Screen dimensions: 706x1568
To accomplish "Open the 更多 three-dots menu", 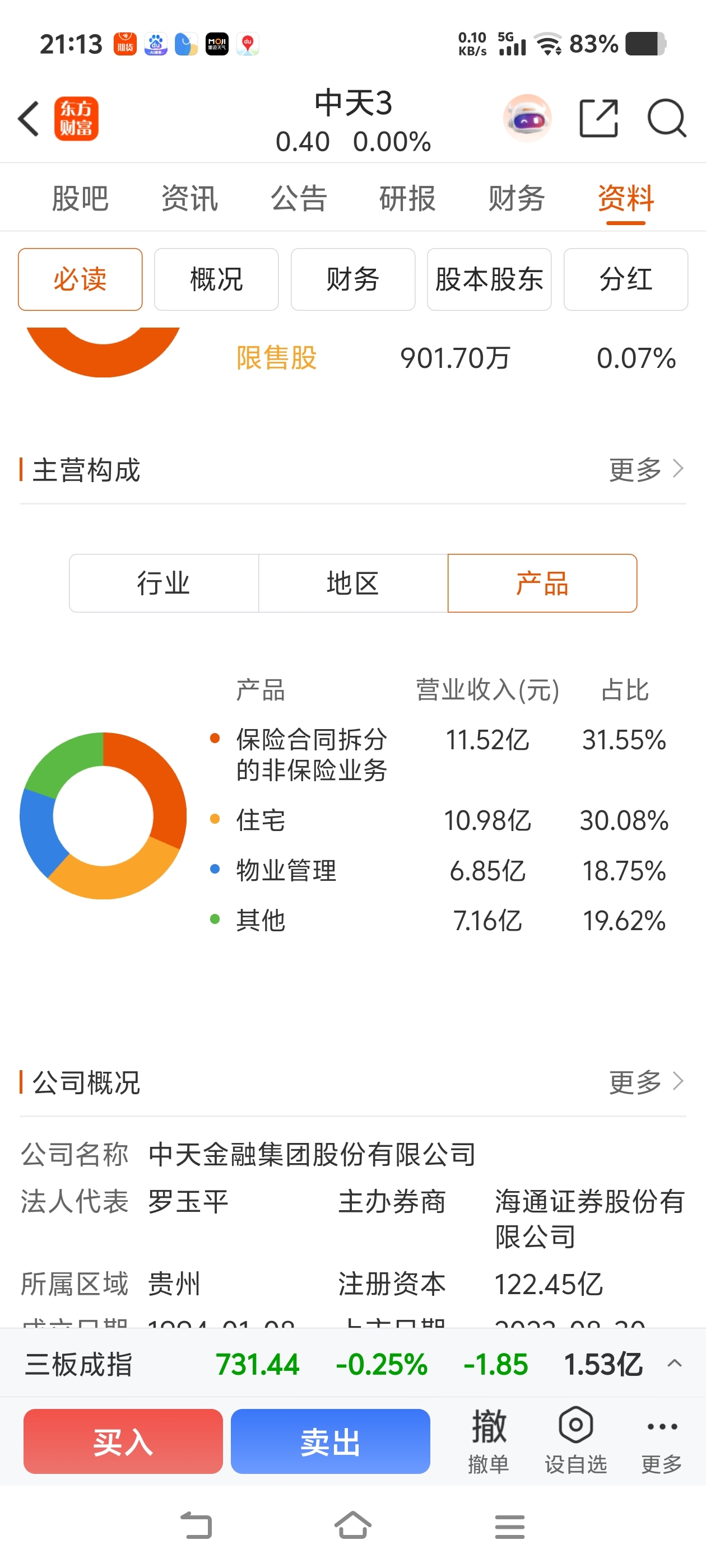I will click(662, 1440).
